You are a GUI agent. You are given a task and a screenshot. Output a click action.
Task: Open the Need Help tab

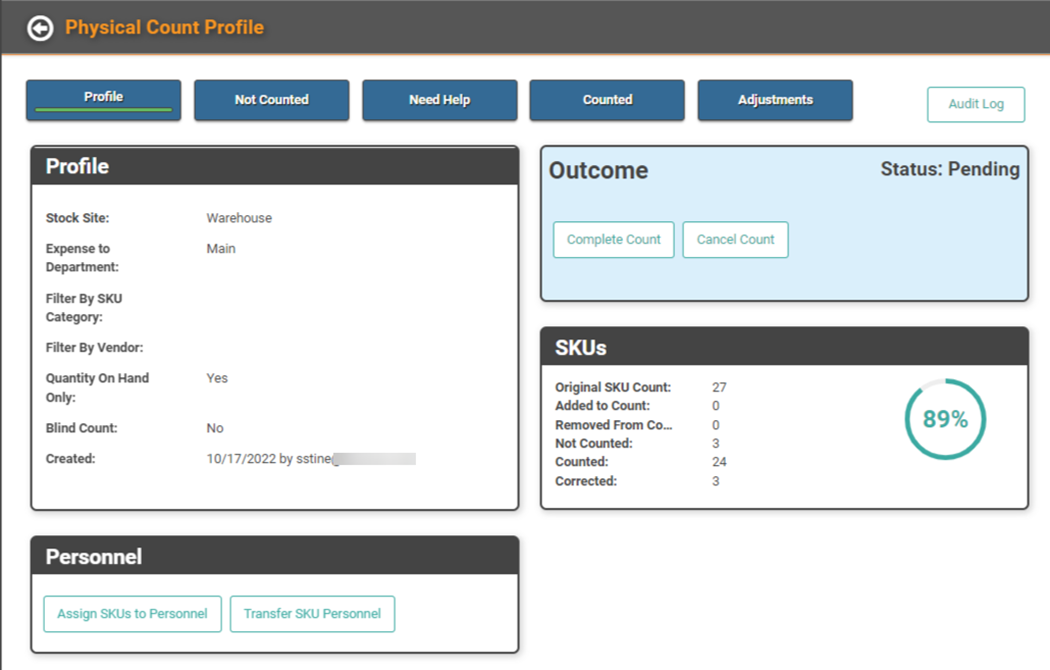[x=439, y=100]
